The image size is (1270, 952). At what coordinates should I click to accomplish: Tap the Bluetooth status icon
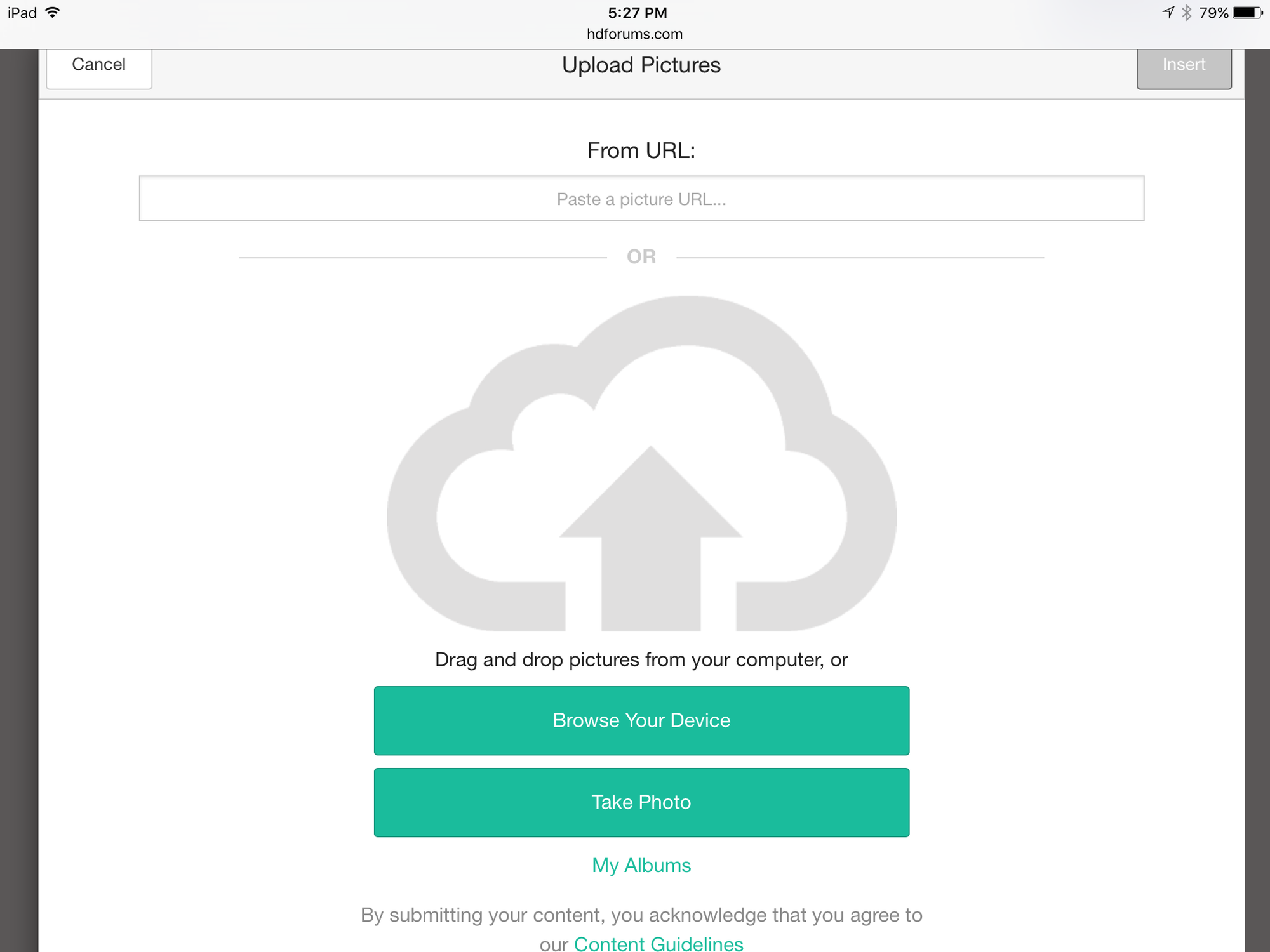tap(1186, 13)
